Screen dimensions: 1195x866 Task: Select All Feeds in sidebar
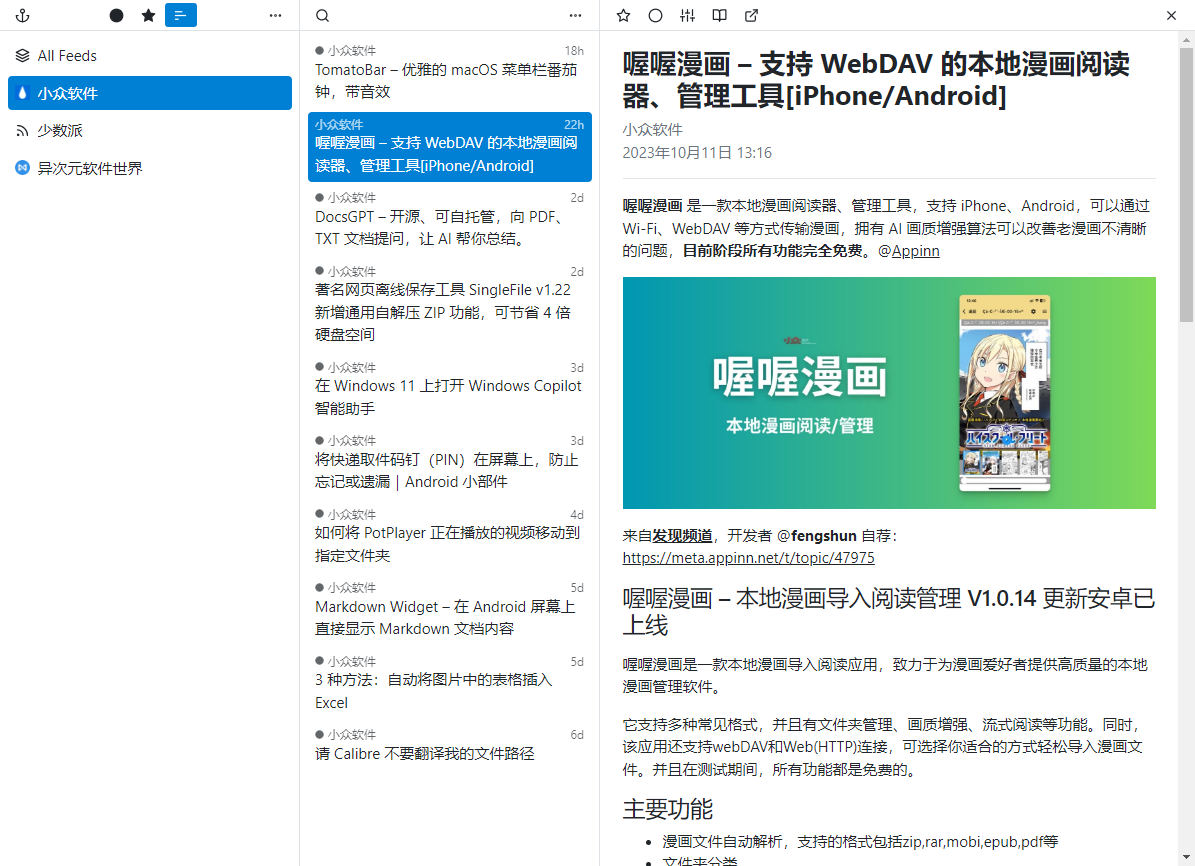[x=149, y=56]
